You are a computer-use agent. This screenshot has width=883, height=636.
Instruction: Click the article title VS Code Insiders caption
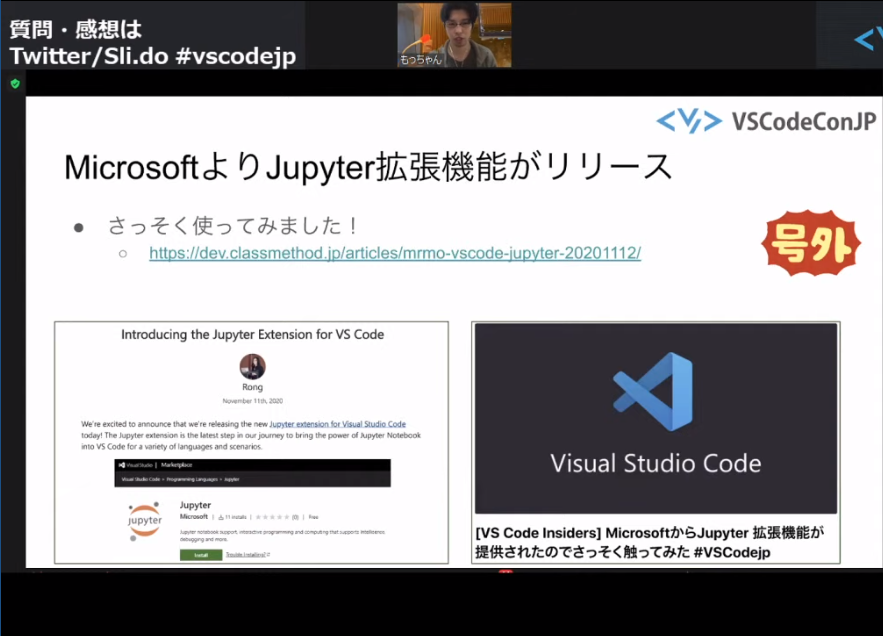point(650,542)
